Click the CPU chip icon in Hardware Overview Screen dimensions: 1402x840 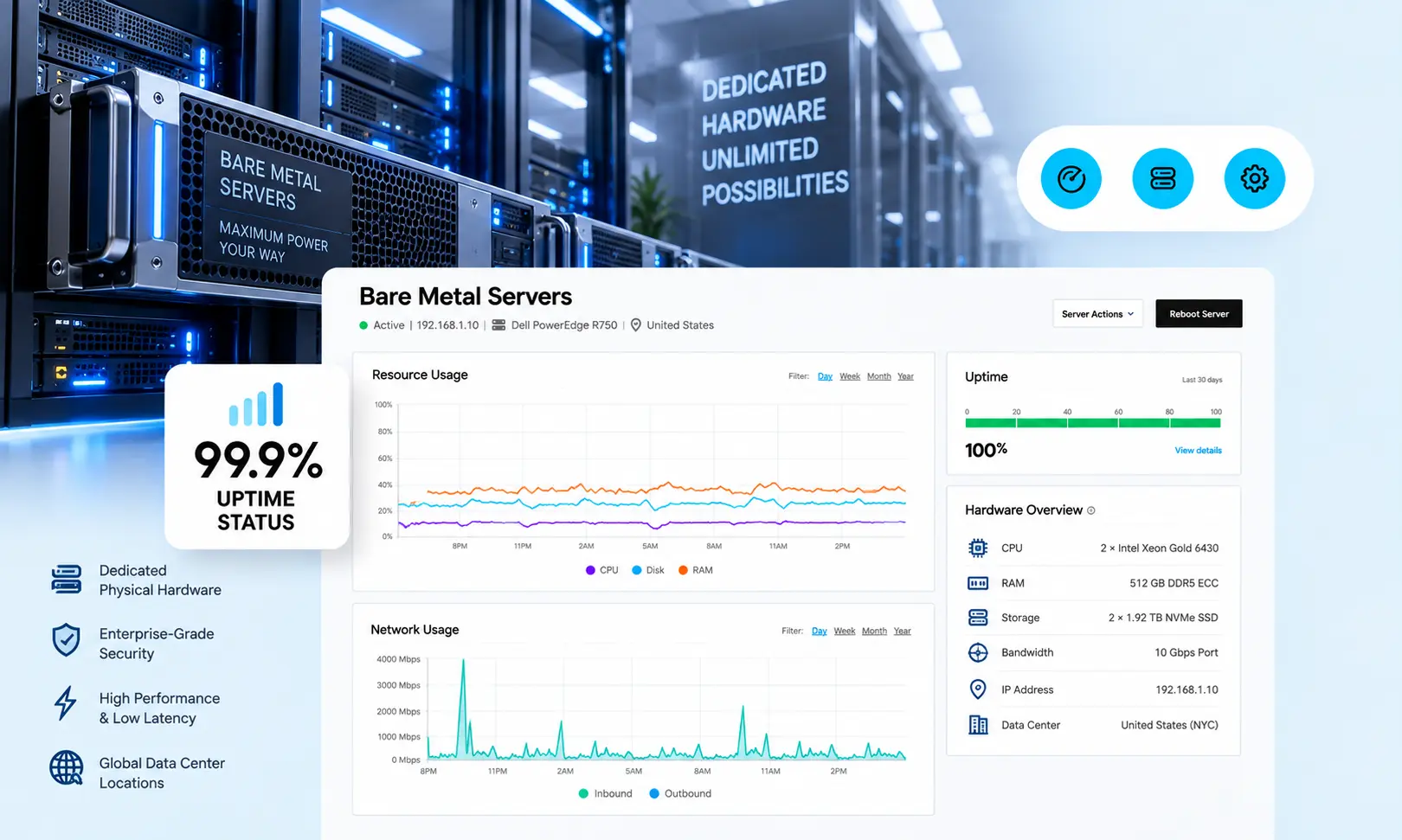coord(978,548)
